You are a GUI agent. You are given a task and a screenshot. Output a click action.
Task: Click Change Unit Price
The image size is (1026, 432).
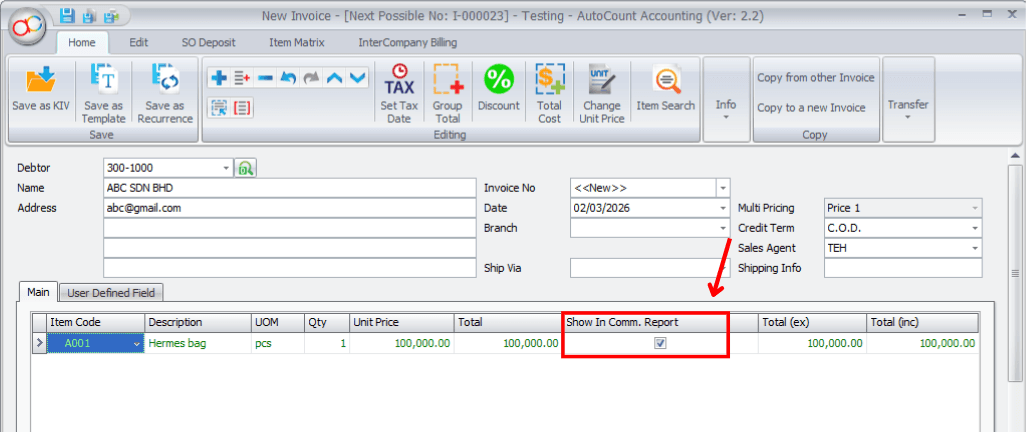[x=601, y=92]
